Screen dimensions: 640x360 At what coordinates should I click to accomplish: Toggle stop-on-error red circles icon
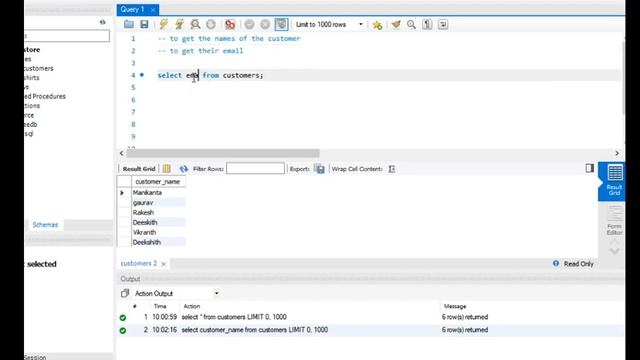pos(230,24)
